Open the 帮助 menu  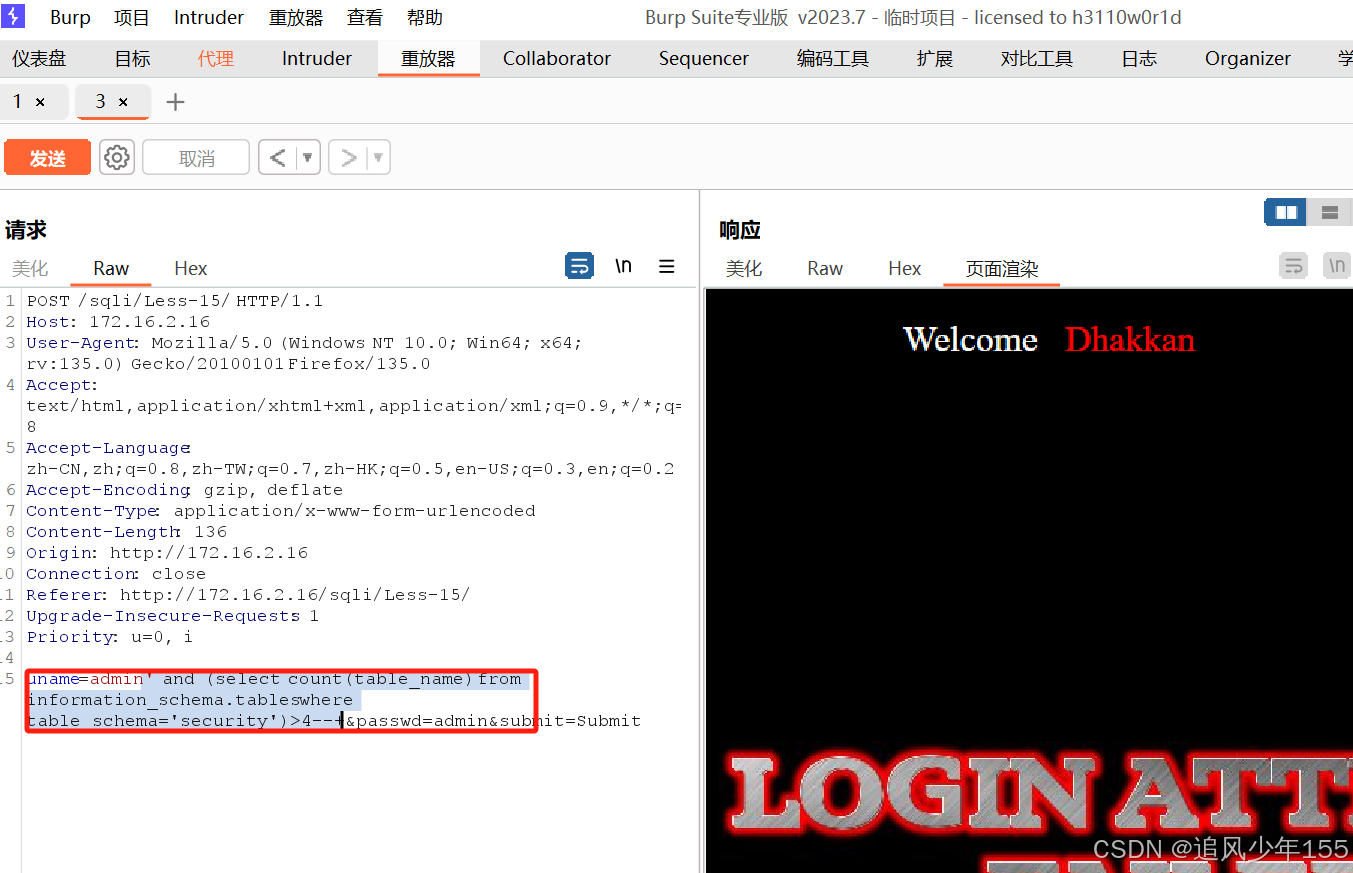pos(425,17)
